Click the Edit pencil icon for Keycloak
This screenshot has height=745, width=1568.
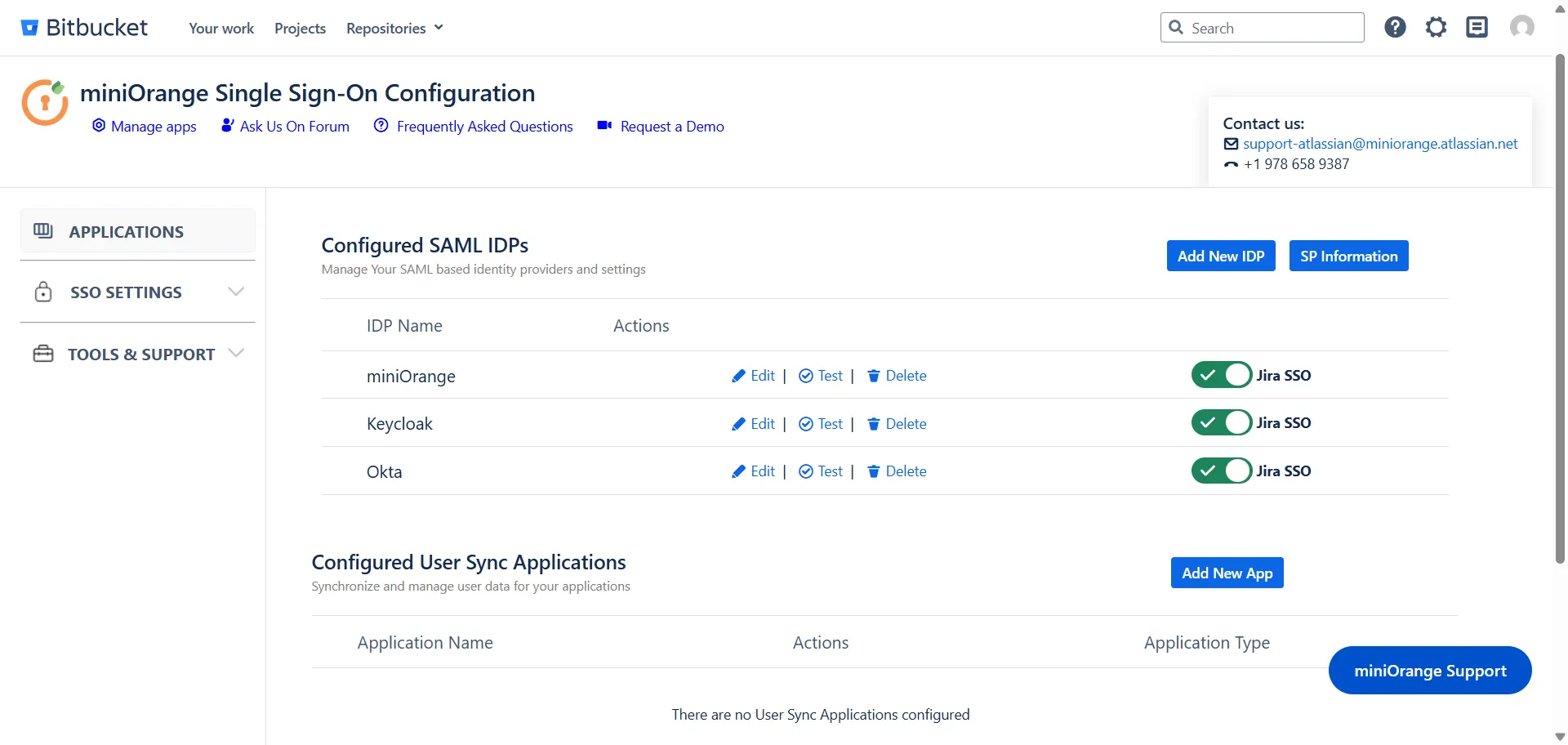point(738,423)
